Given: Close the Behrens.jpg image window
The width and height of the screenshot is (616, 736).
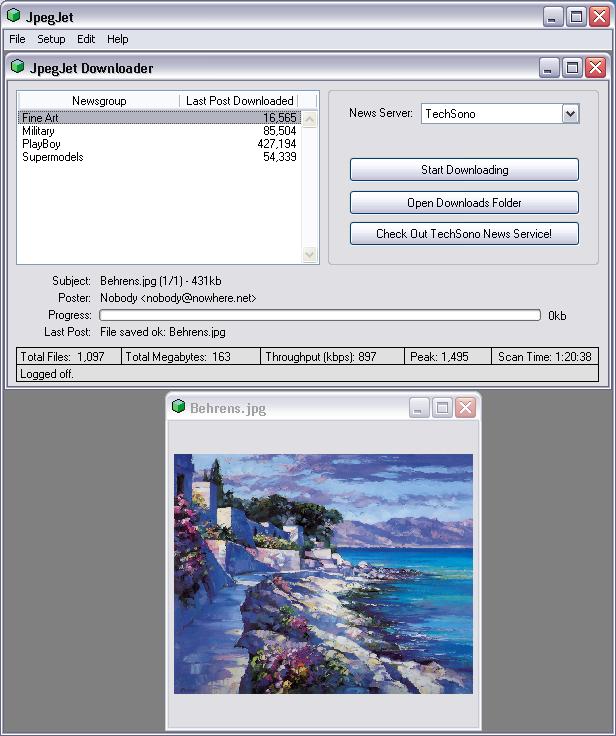Looking at the screenshot, I should coord(466,407).
